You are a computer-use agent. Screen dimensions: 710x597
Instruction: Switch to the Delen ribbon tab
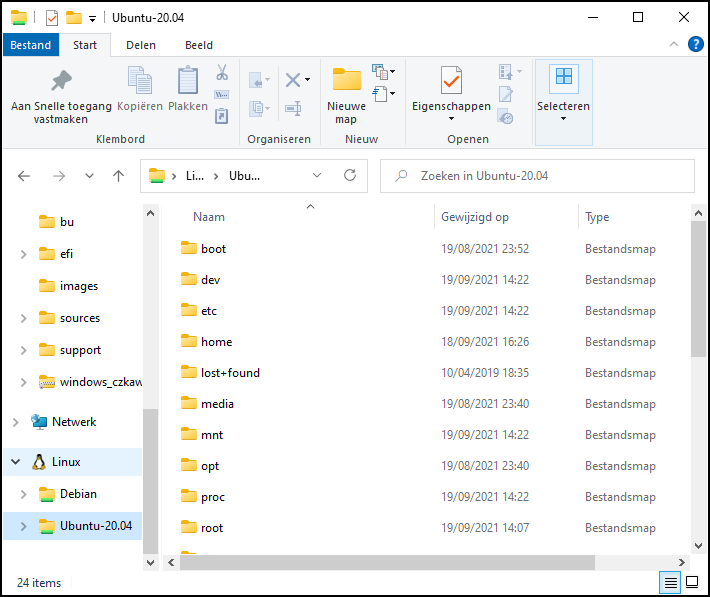point(141,45)
